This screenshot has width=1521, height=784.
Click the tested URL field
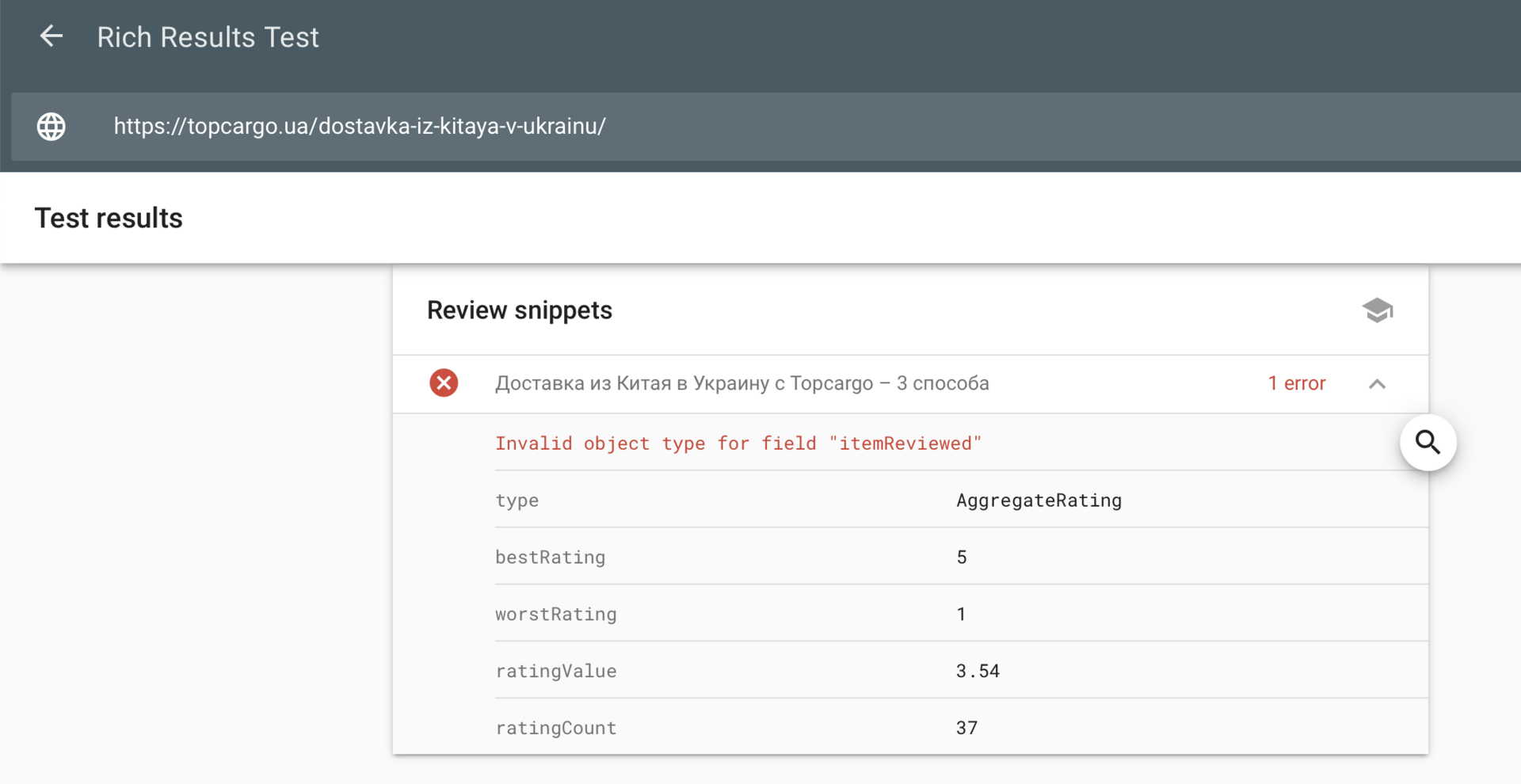click(x=766, y=127)
